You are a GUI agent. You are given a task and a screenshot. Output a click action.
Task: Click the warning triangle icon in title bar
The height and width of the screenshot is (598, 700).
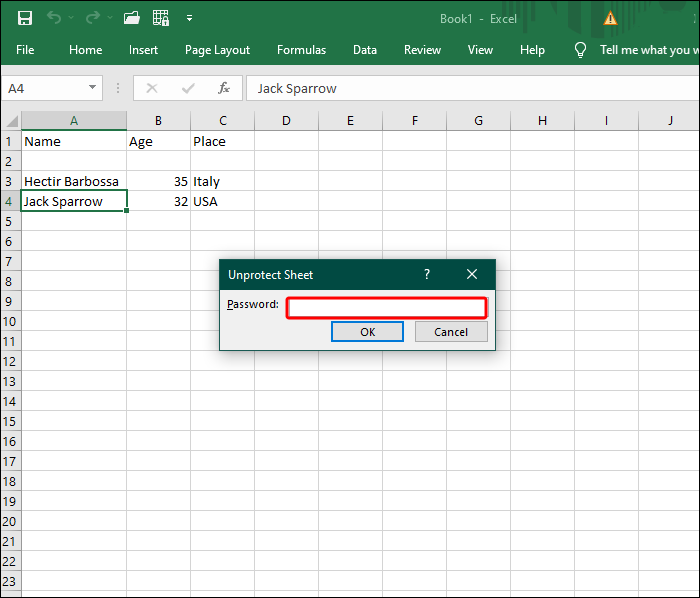(x=610, y=18)
